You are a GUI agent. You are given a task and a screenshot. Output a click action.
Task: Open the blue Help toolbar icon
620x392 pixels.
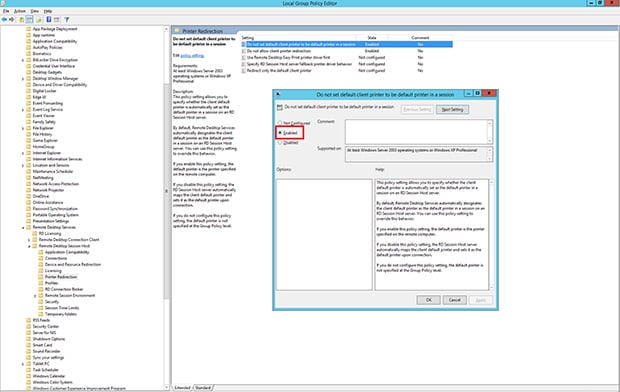click(x=49, y=19)
